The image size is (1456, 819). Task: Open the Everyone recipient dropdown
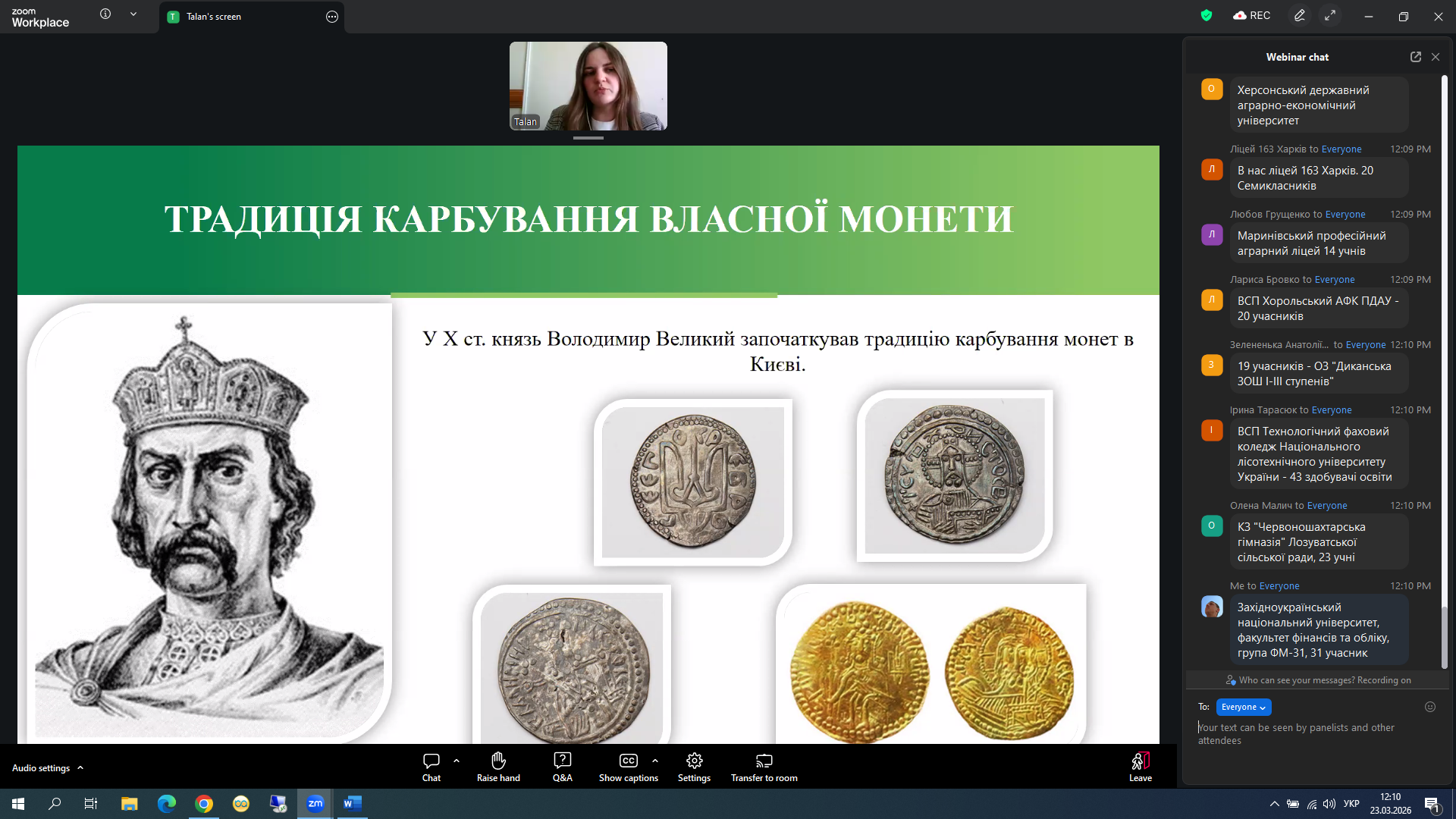coord(1243,707)
